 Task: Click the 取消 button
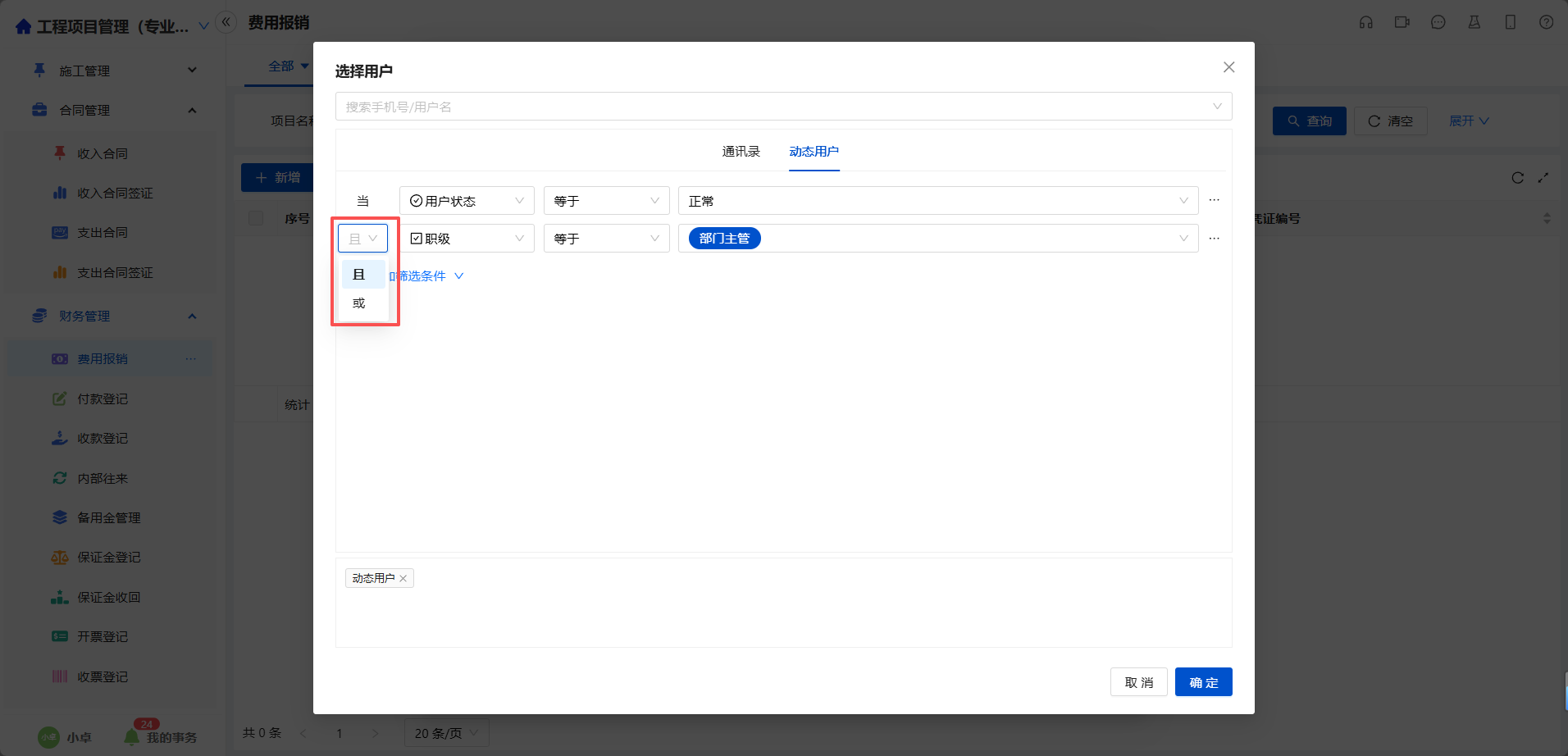tap(1138, 682)
